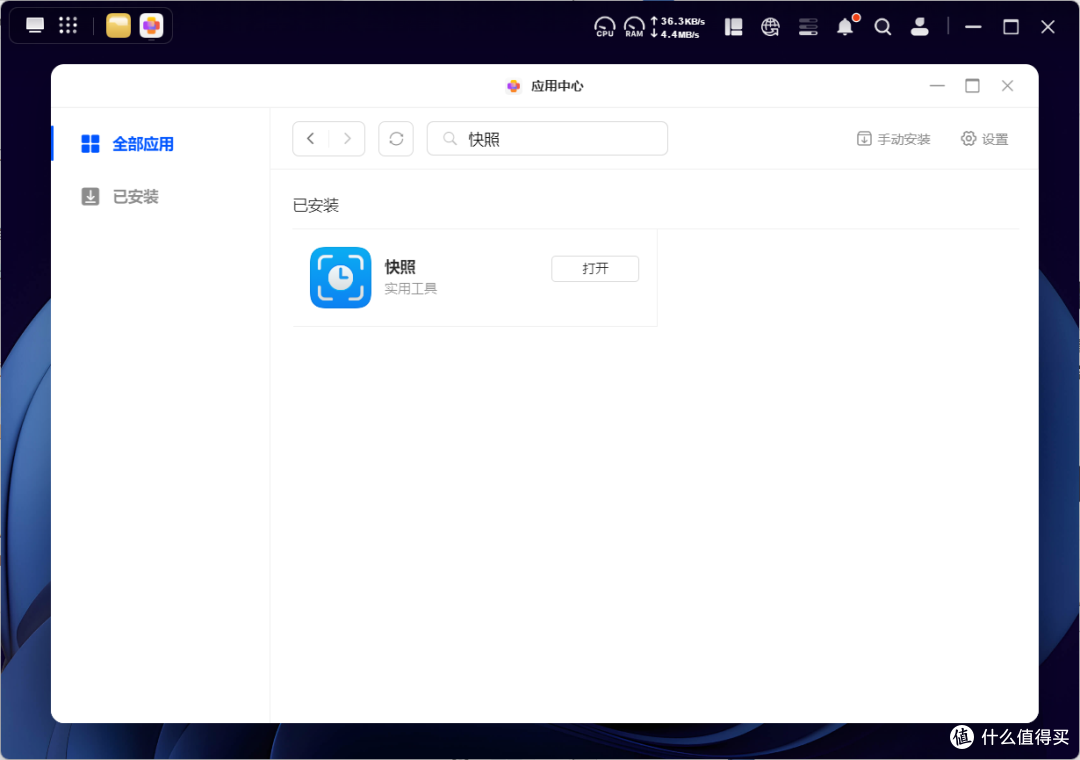Open the task manager list icon

pyautogui.click(x=808, y=27)
